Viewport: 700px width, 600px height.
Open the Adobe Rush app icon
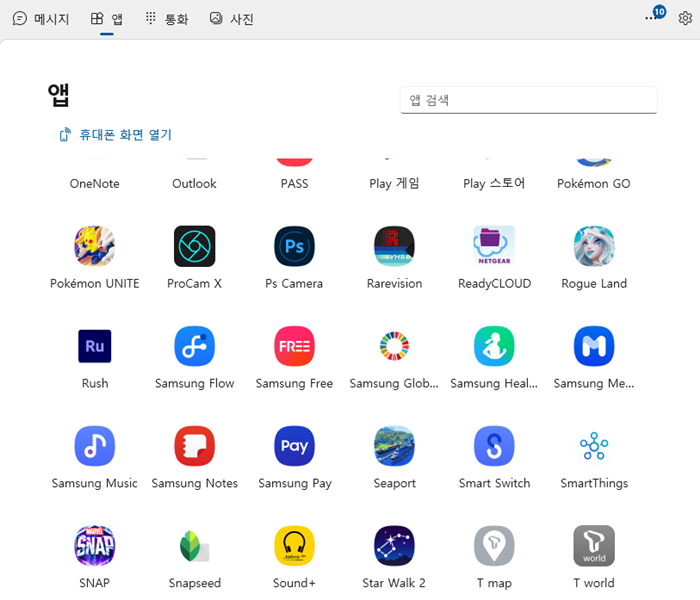[x=95, y=346]
